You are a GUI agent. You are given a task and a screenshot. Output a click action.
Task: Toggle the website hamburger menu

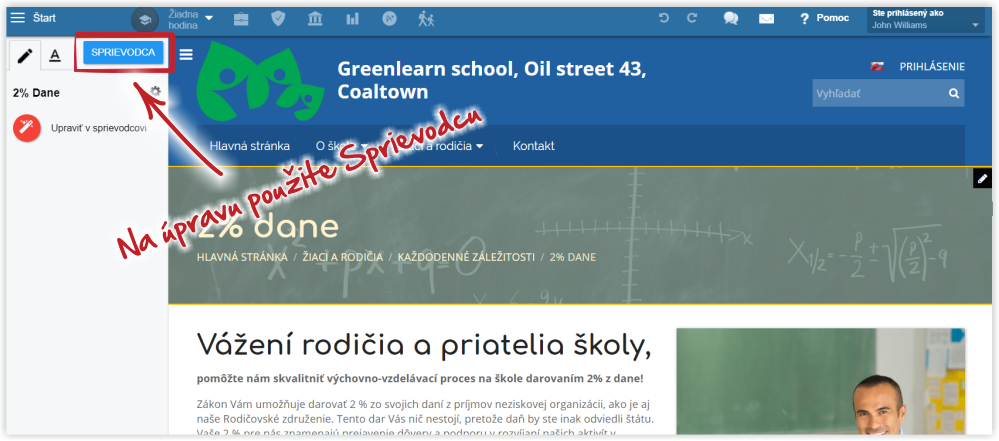(186, 55)
